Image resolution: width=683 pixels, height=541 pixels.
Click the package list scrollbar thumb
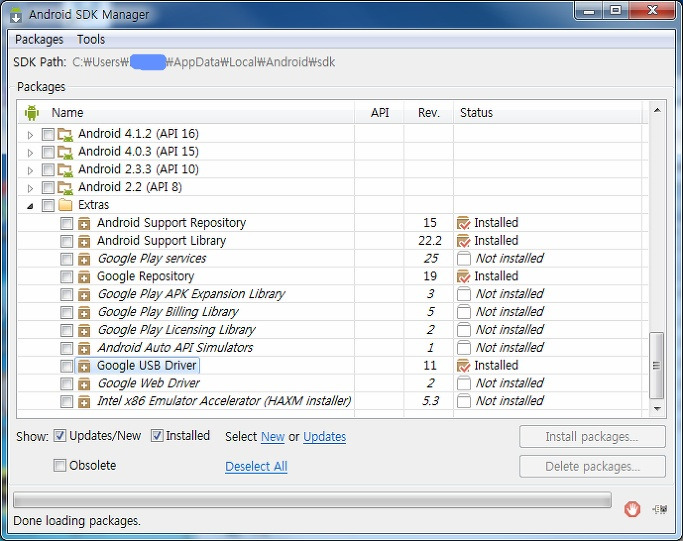tap(656, 365)
